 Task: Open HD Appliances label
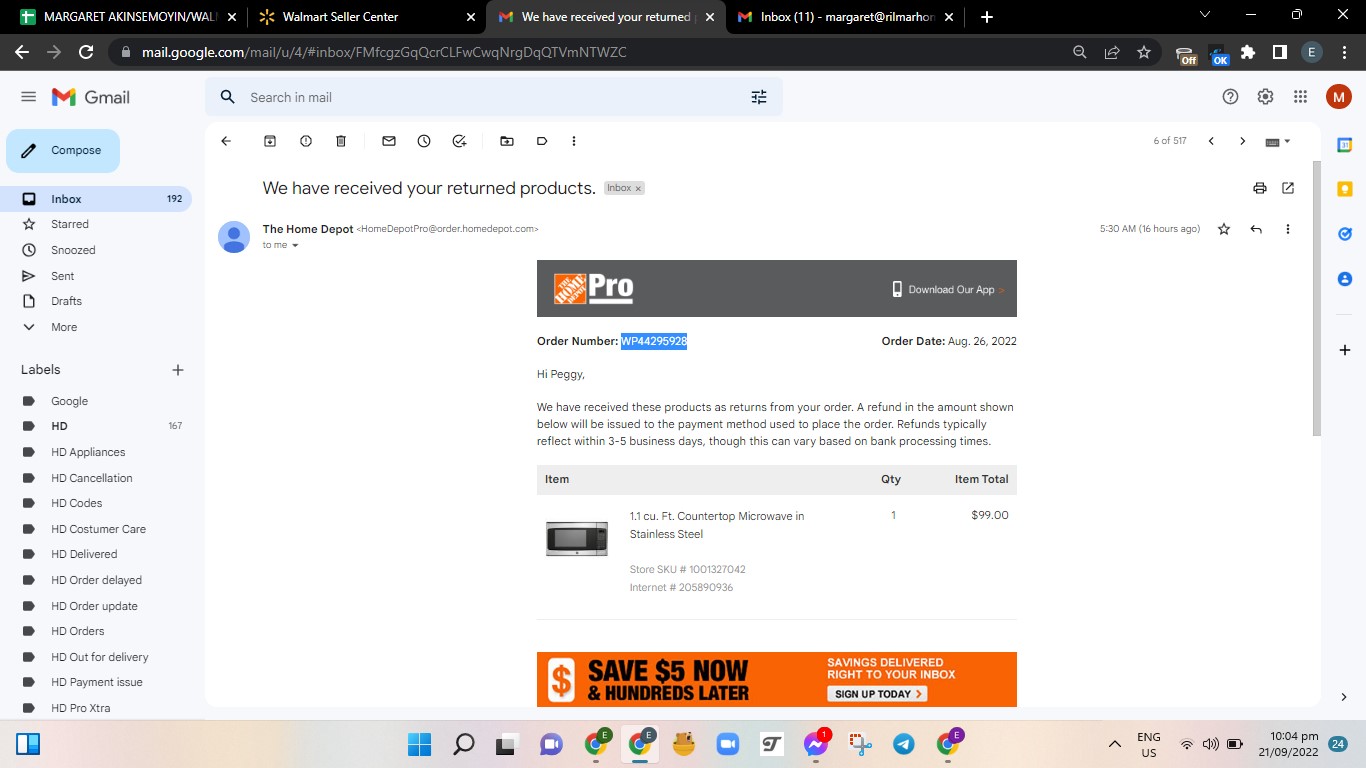click(x=96, y=452)
